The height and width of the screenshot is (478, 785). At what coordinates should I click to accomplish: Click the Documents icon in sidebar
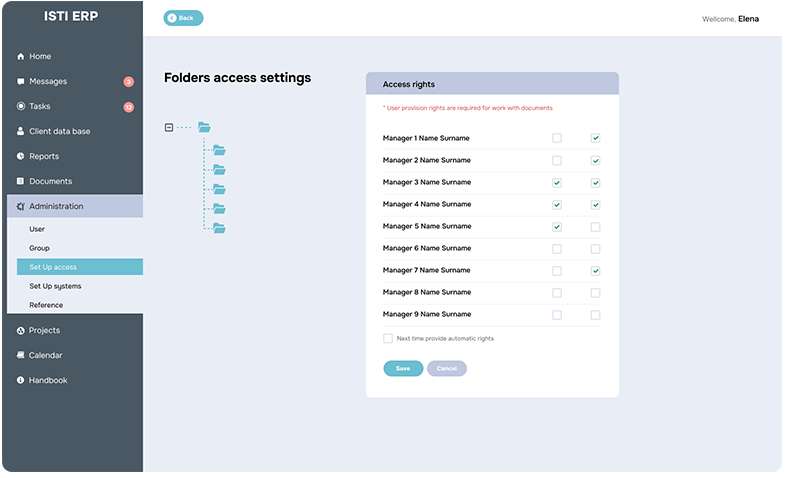[x=21, y=181]
